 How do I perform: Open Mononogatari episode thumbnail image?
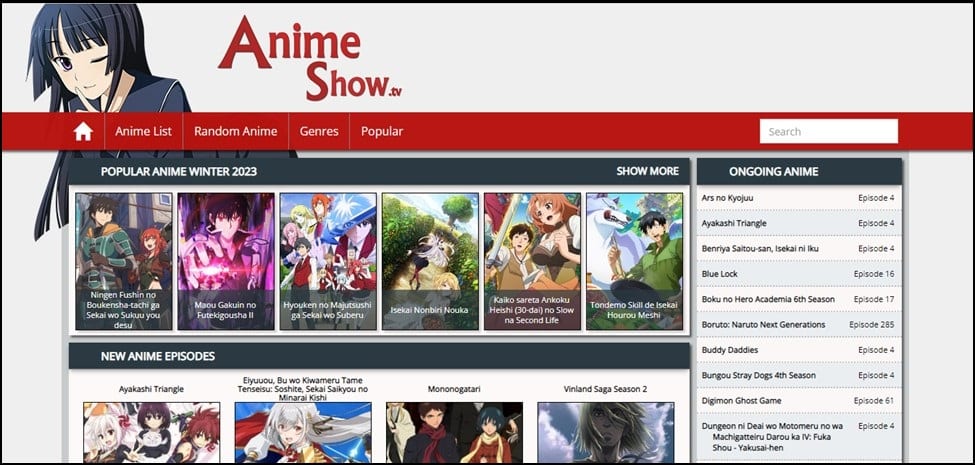tap(454, 431)
